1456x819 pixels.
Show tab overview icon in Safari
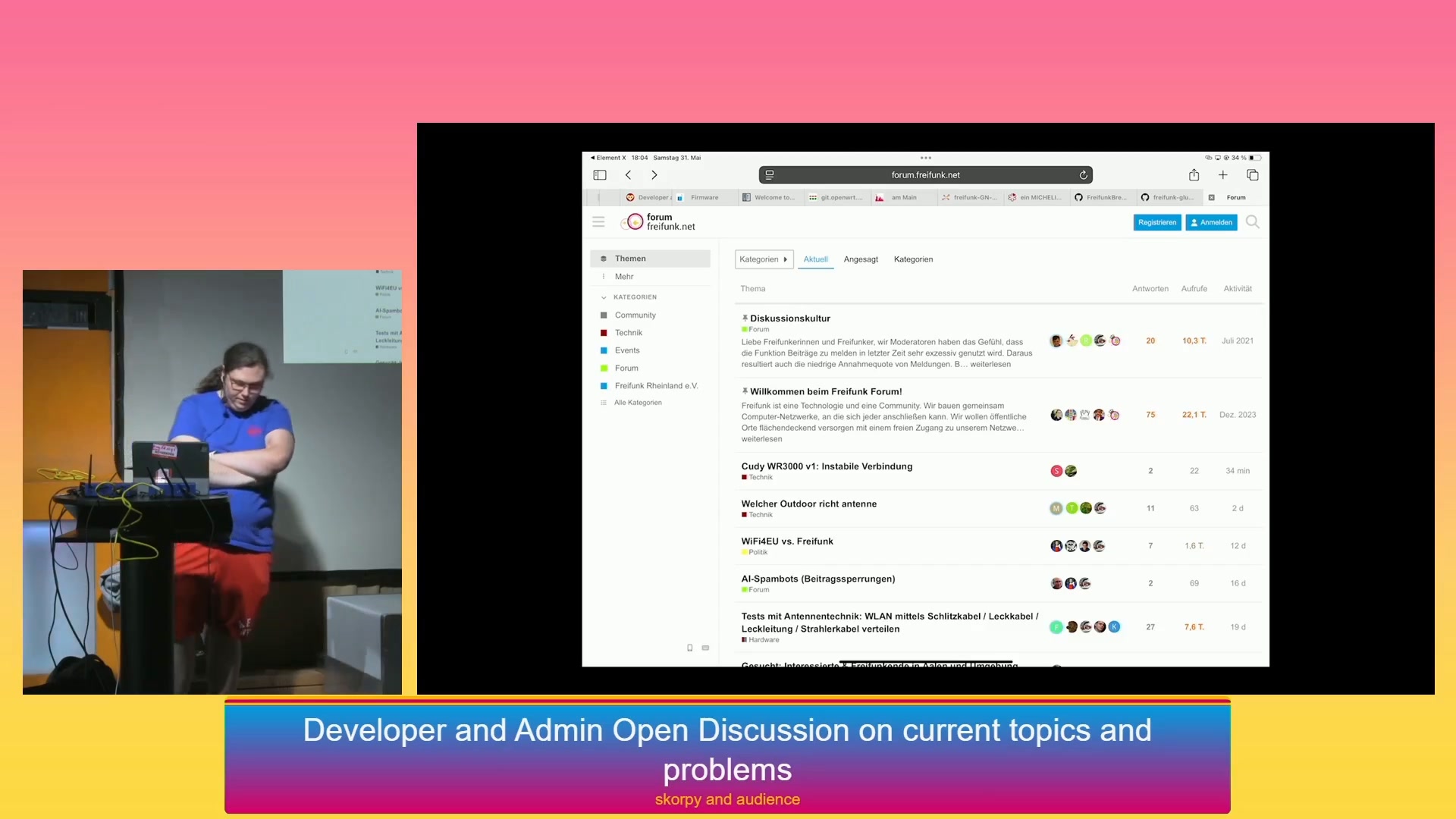pos(1252,175)
